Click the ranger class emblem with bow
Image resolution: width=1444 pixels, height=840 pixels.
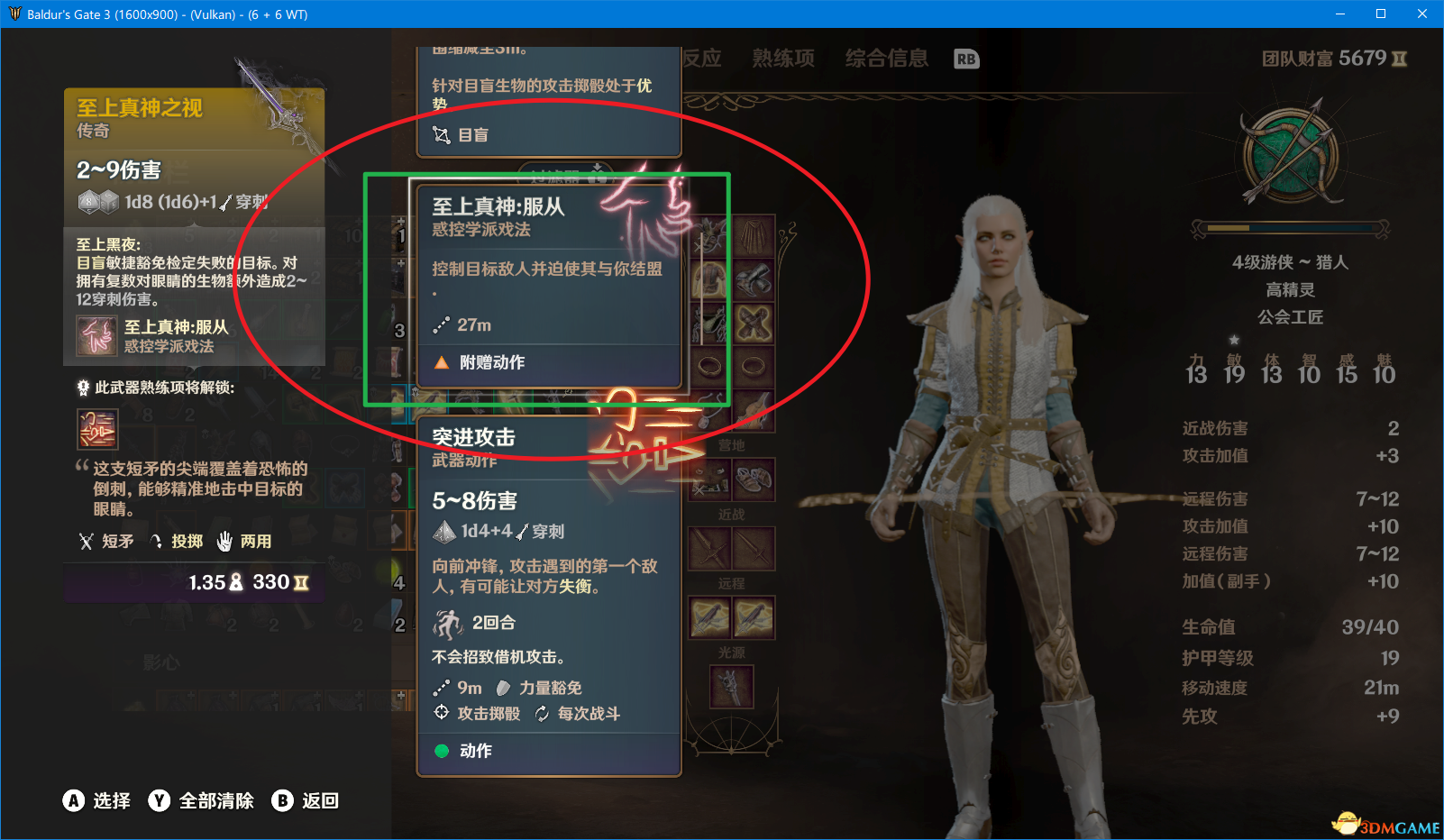click(1290, 154)
